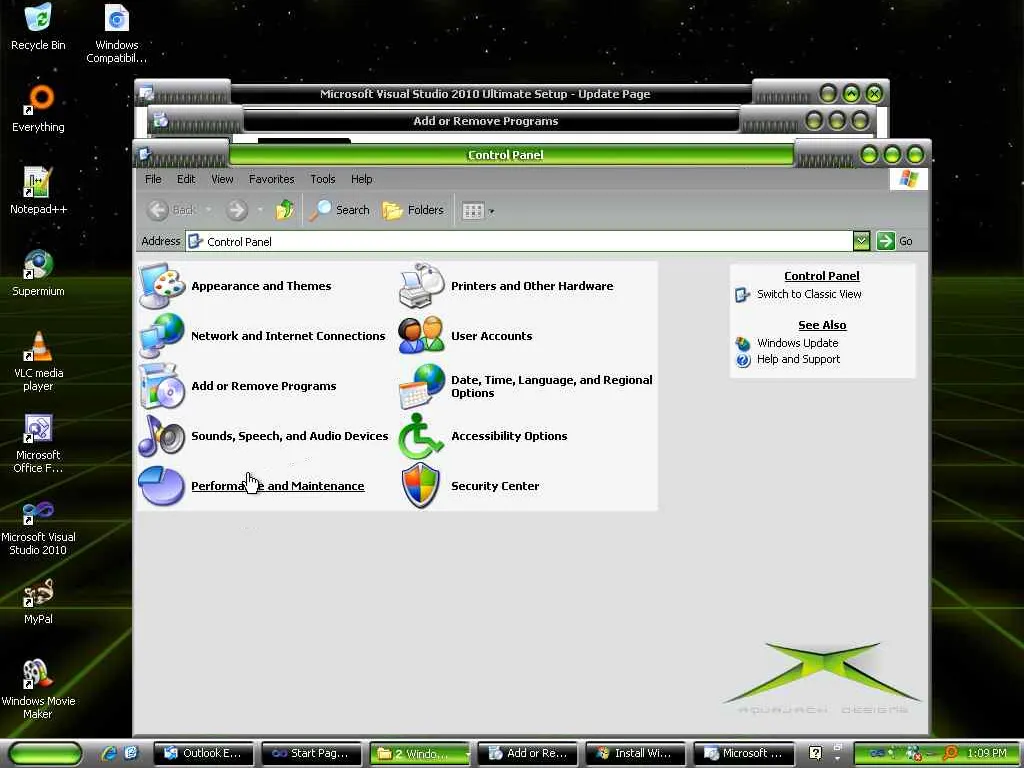Open the Security Center shield icon
This screenshot has height=768, width=1024.
[x=421, y=486]
